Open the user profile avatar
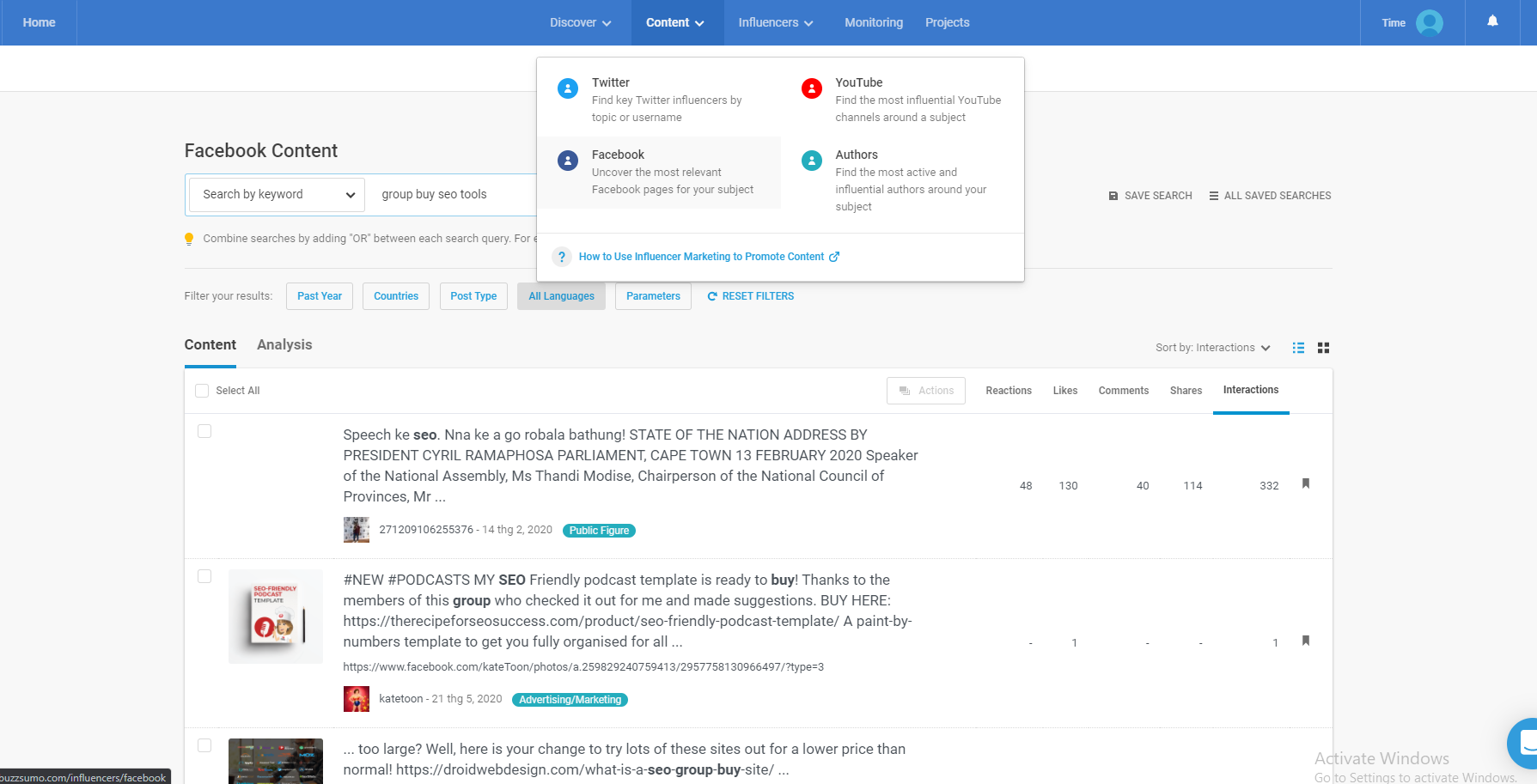Viewport: 1537px width, 784px height. click(x=1430, y=22)
